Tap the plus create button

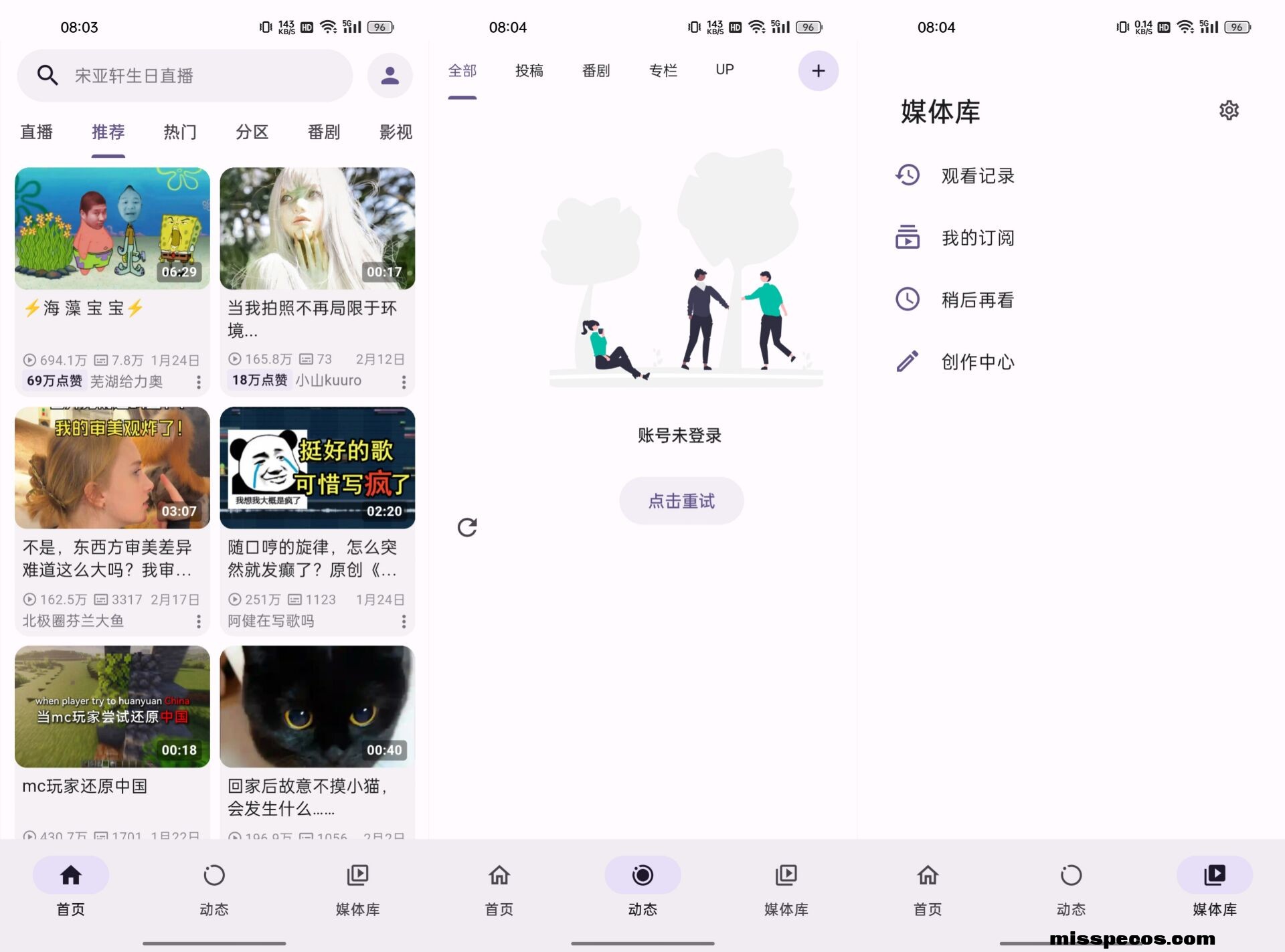(x=818, y=71)
